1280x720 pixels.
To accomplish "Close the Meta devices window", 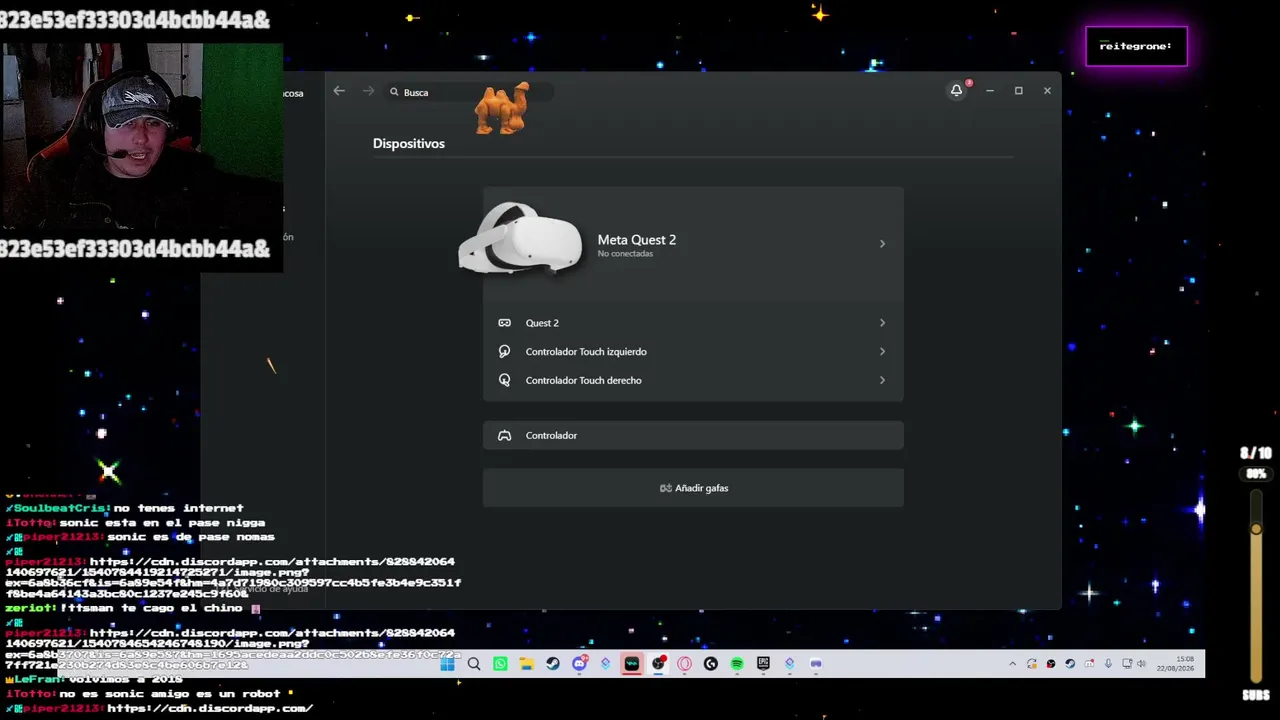I will [1047, 91].
